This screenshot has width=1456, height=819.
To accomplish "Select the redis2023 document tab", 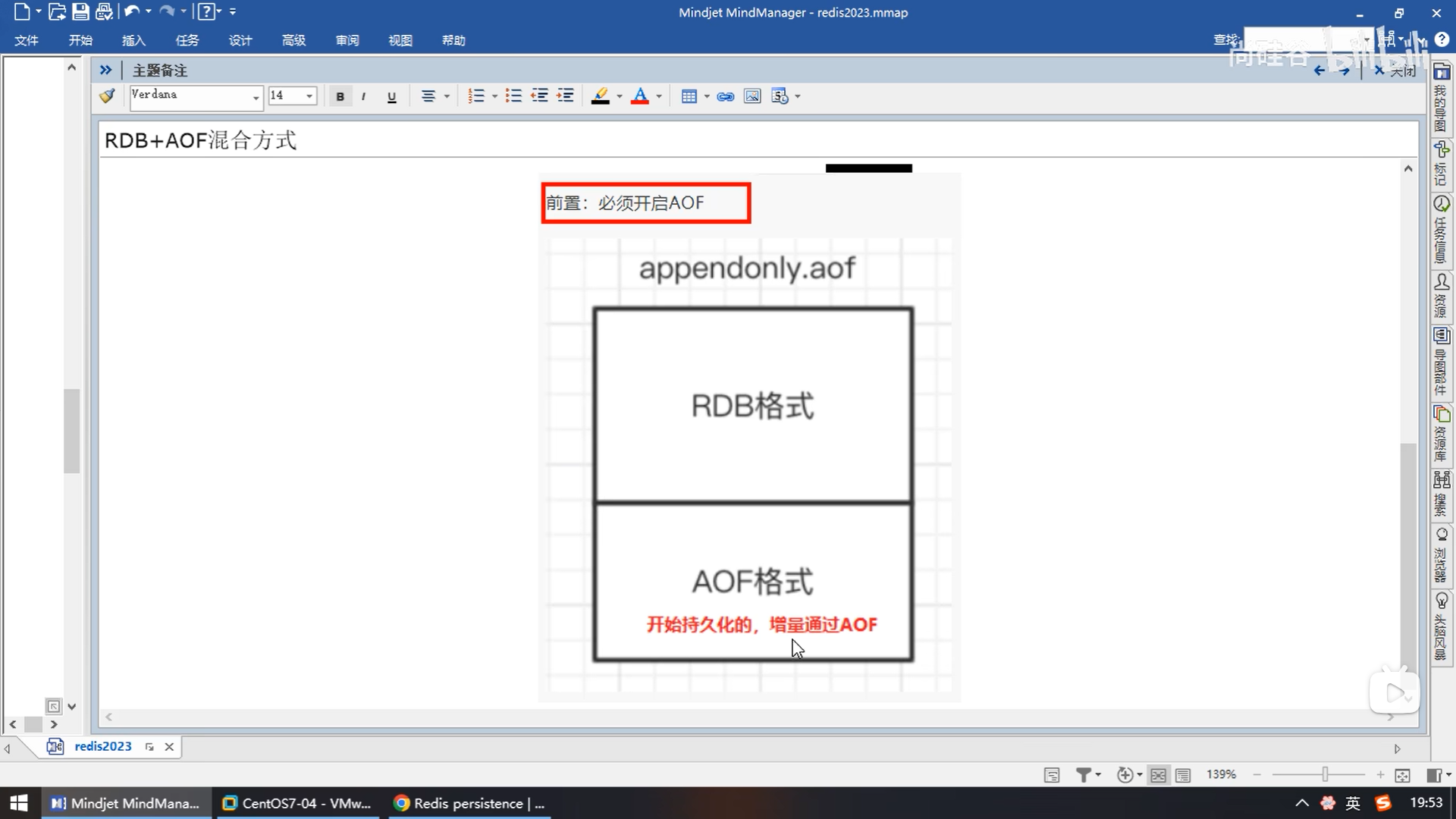I will click(x=102, y=746).
